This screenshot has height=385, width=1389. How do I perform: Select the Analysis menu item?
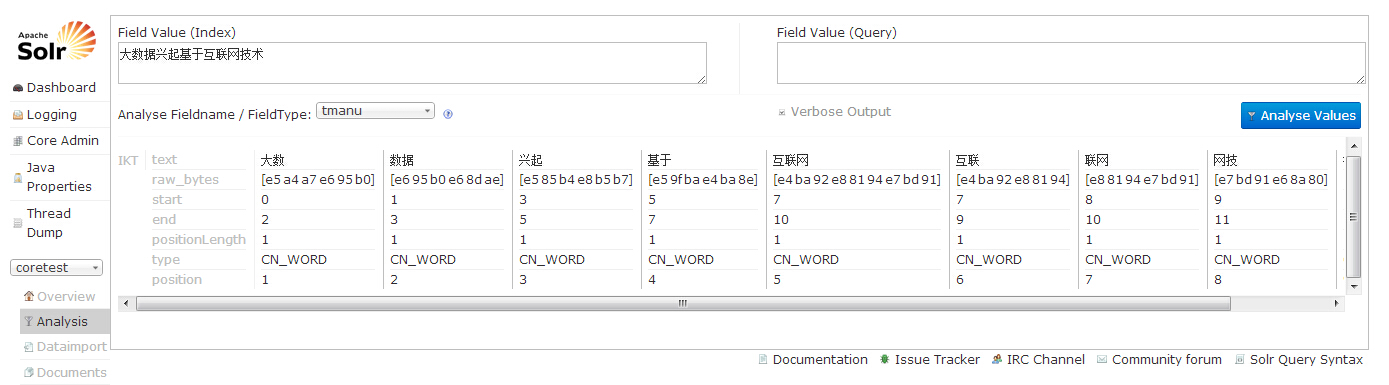coord(62,322)
